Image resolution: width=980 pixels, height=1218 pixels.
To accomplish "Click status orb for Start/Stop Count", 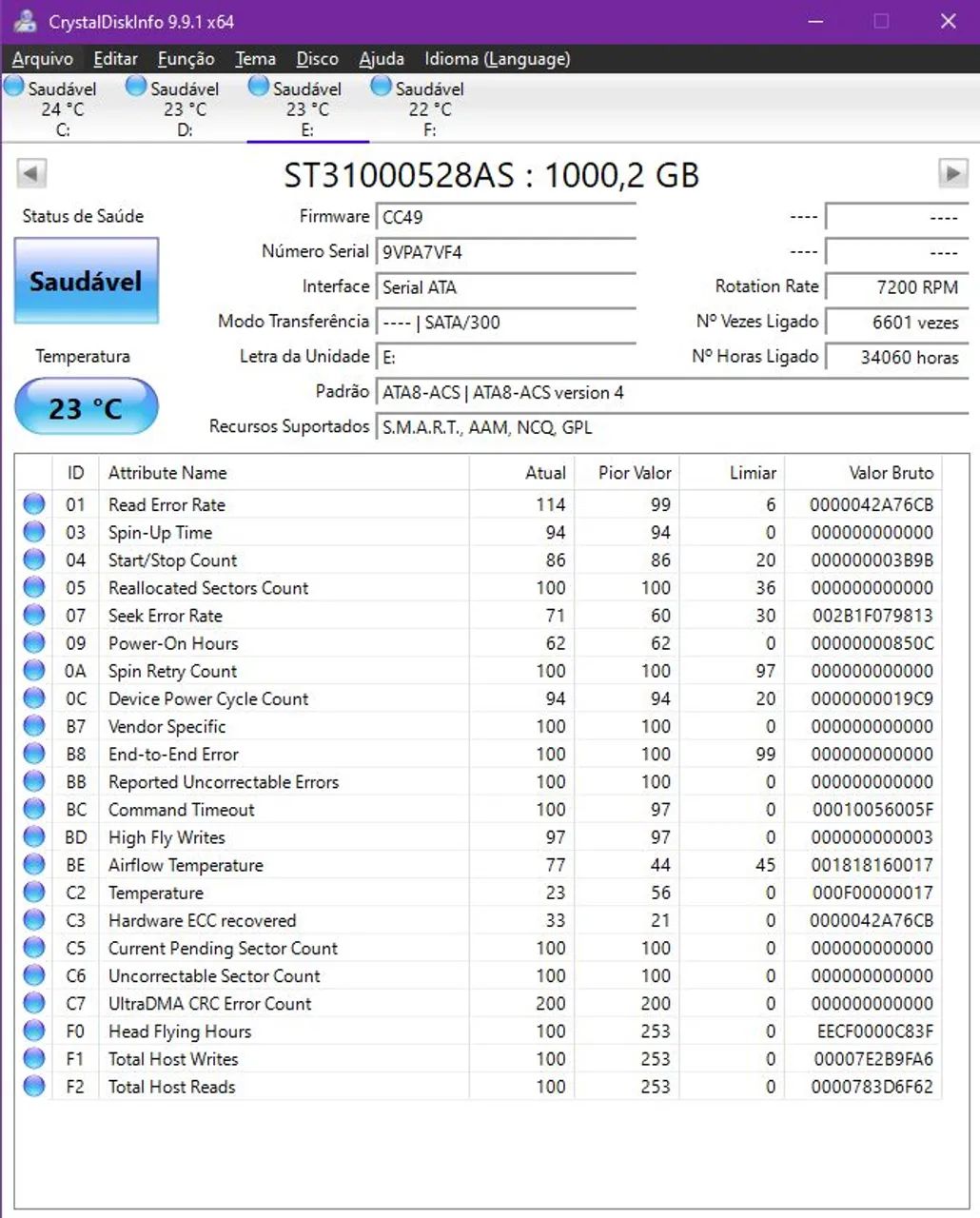I will click(x=34, y=560).
